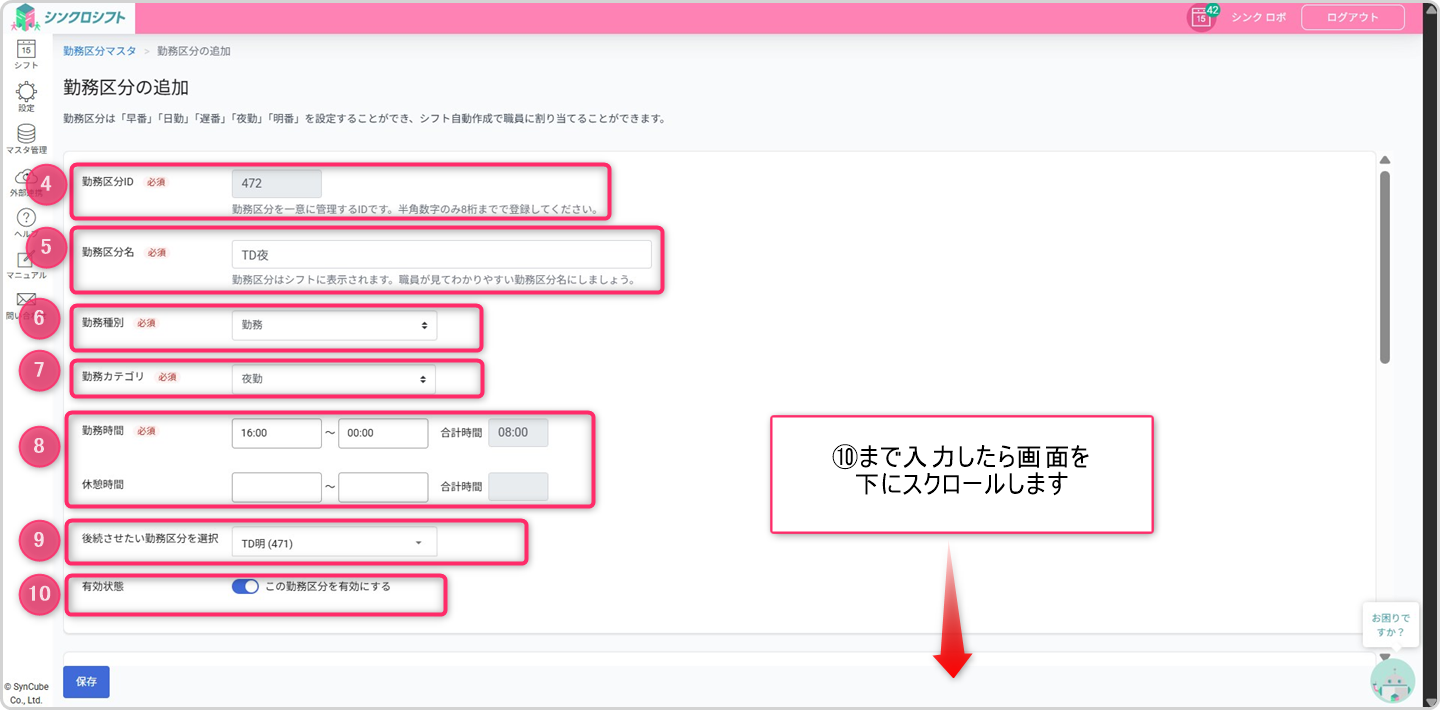
Task: Click the お困りですか robot assistant icon
Action: point(1392,681)
